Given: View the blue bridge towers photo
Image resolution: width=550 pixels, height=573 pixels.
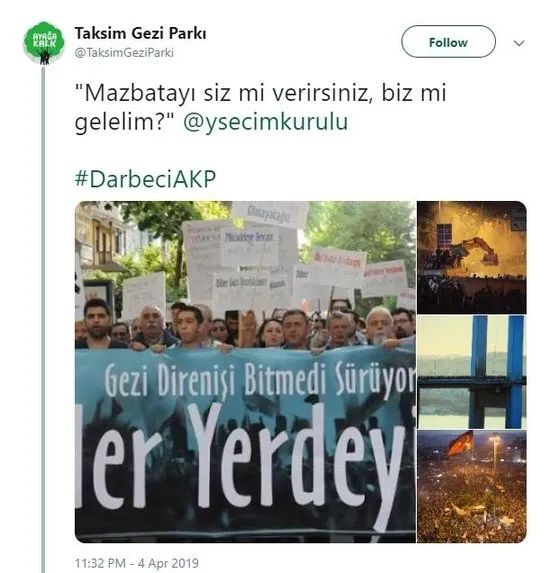Looking at the screenshot, I should pos(471,372).
